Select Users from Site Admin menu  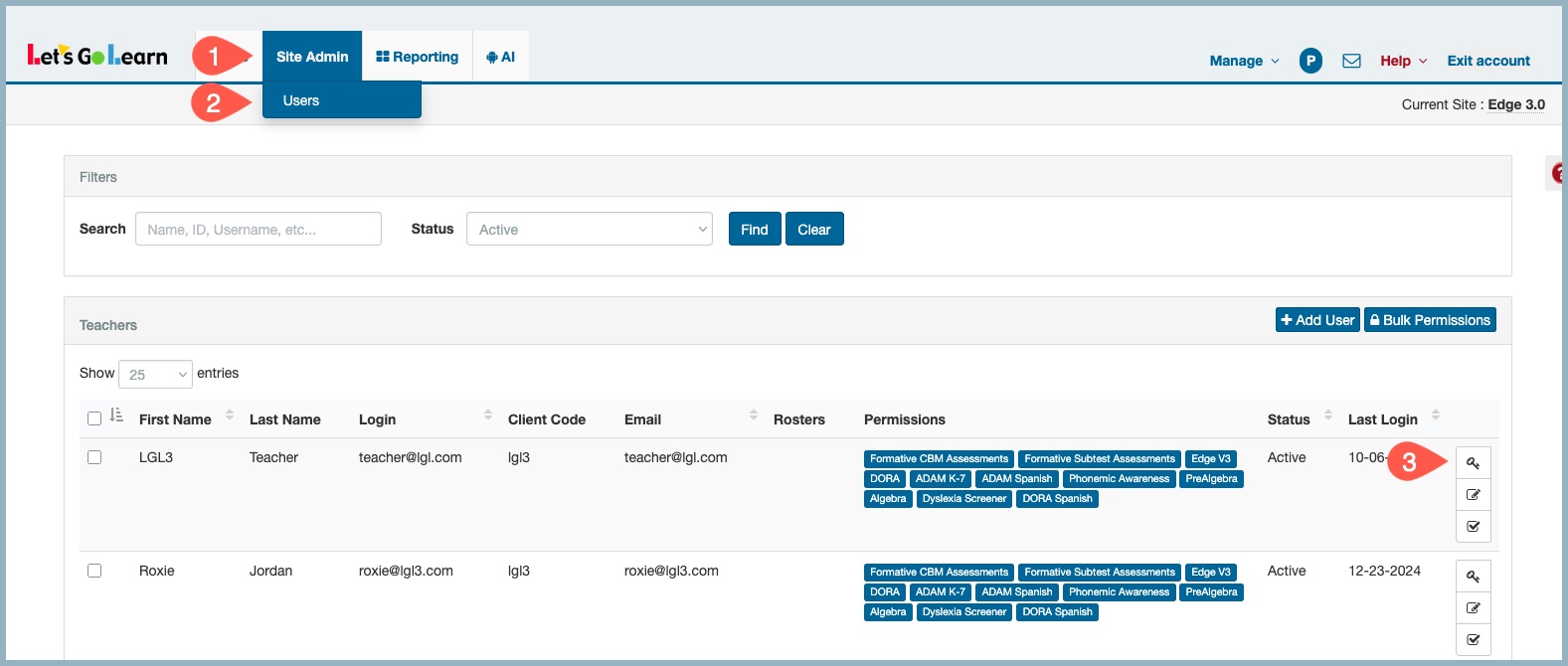click(x=301, y=100)
